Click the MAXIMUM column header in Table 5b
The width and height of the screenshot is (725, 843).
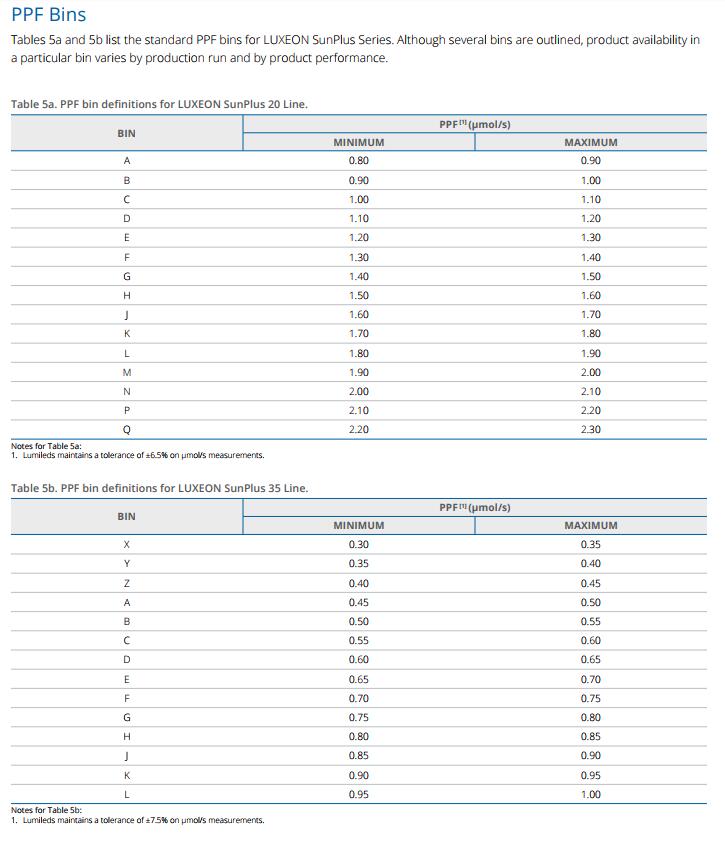pos(591,526)
